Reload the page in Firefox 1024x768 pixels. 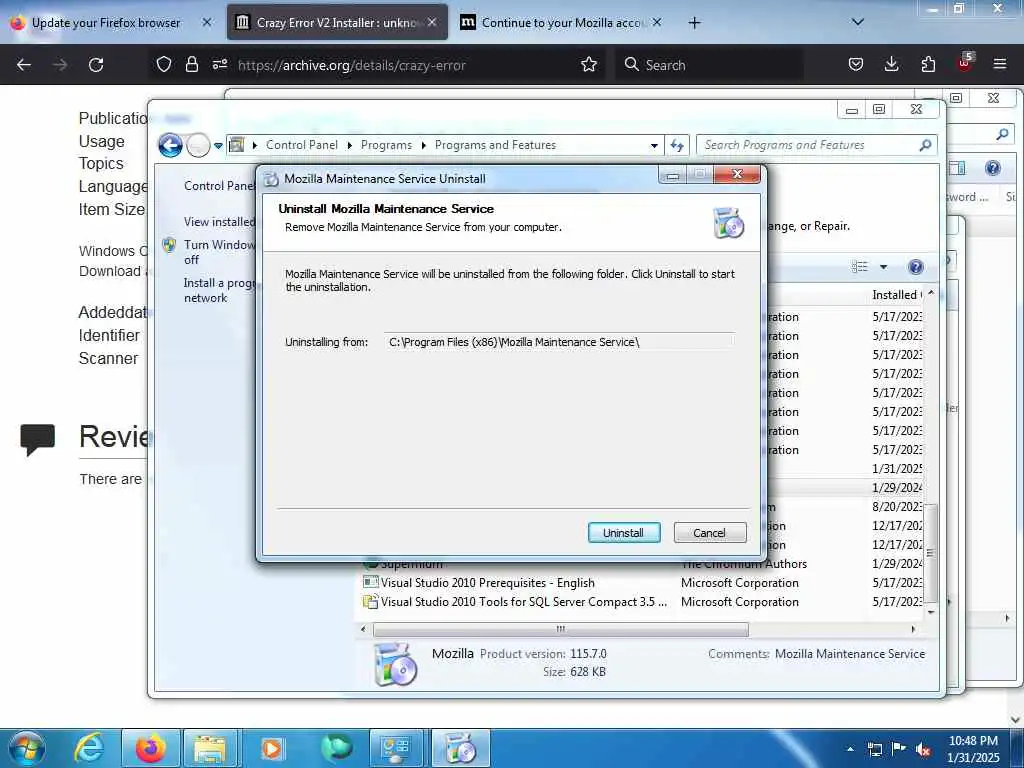click(x=96, y=65)
